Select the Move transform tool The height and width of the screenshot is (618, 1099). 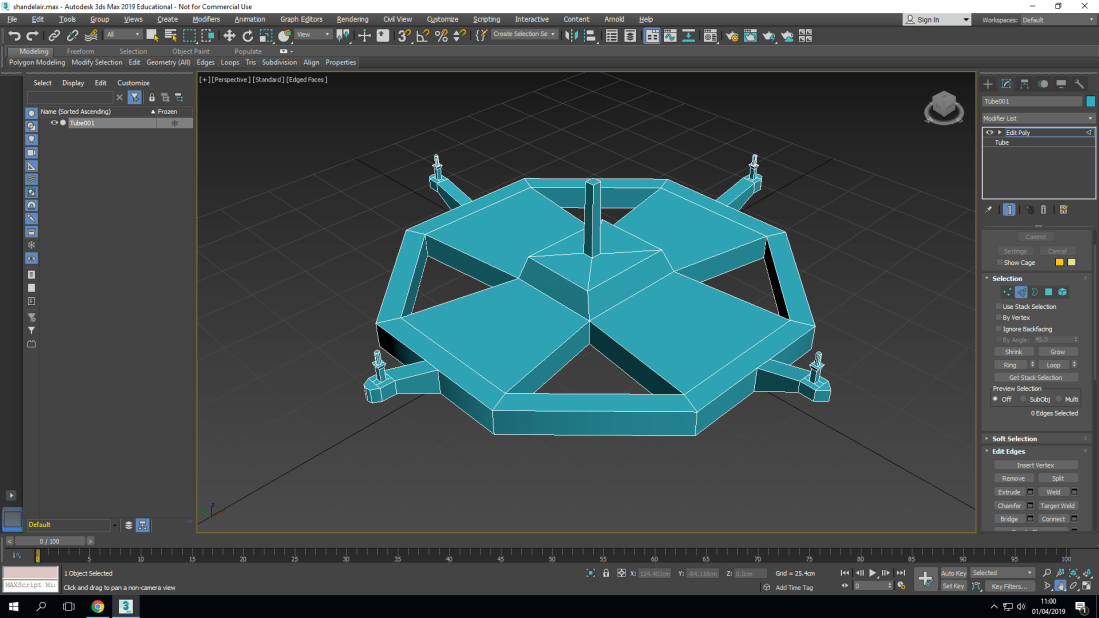pyautogui.click(x=229, y=35)
